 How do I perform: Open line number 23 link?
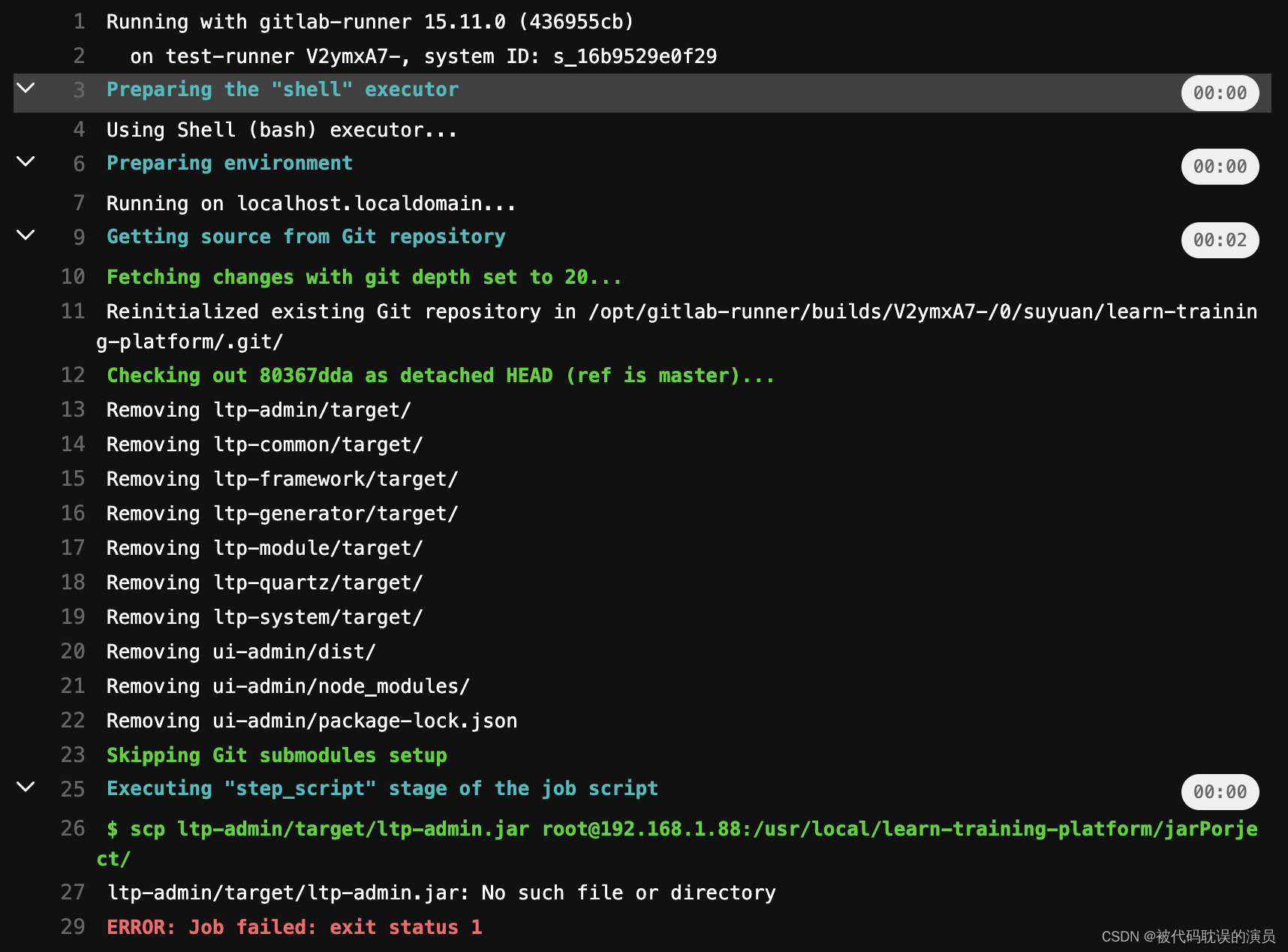point(73,755)
